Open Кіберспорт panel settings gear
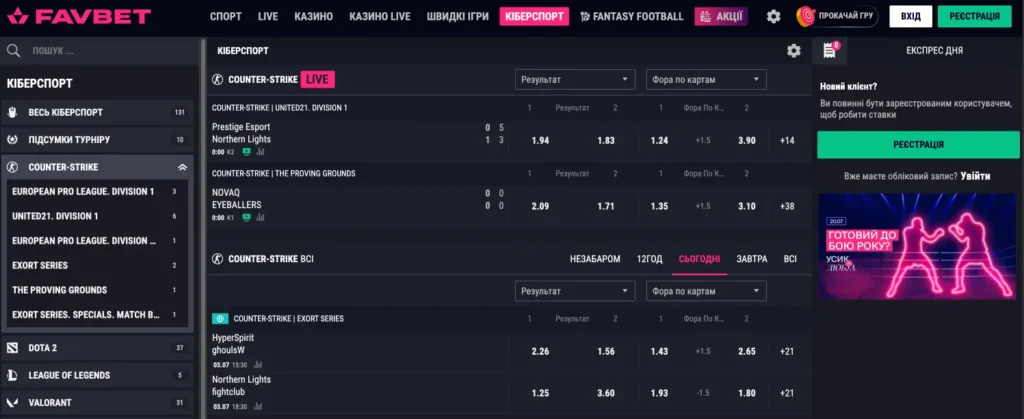The image size is (1024, 419). [x=793, y=51]
